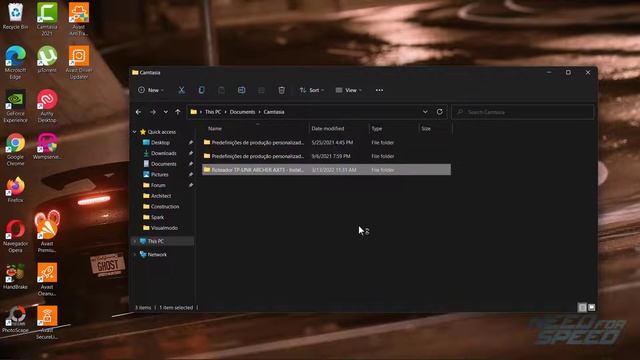Open Avast Cleanup desktop shortcut

pos(47,279)
